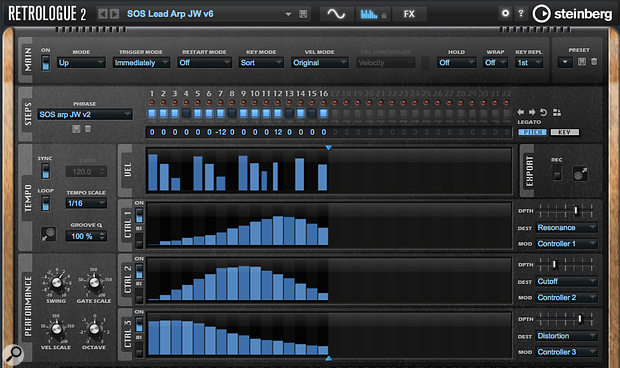Open the Dest dropdown showing Cutoff
The width and height of the screenshot is (620, 368).
pyautogui.click(x=567, y=281)
